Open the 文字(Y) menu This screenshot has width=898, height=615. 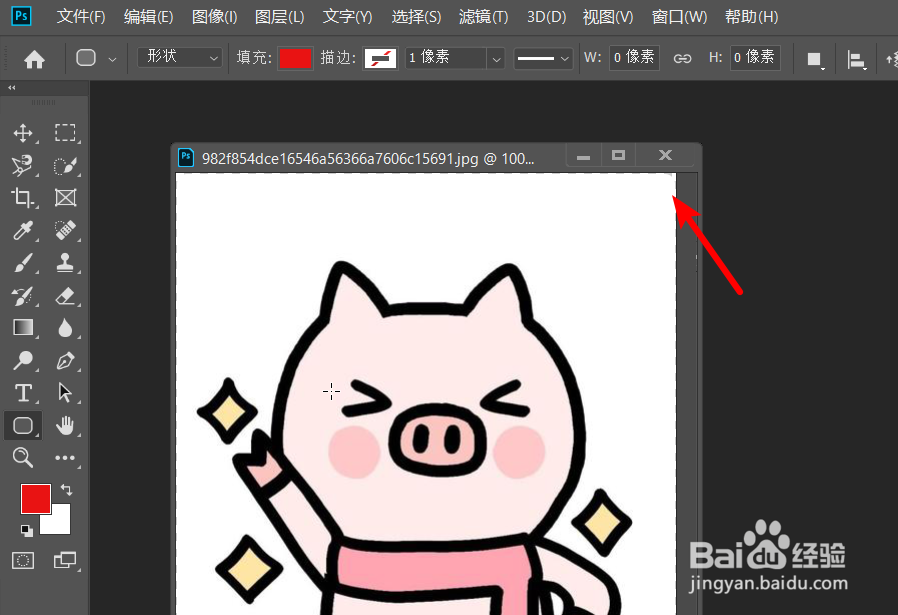(347, 17)
